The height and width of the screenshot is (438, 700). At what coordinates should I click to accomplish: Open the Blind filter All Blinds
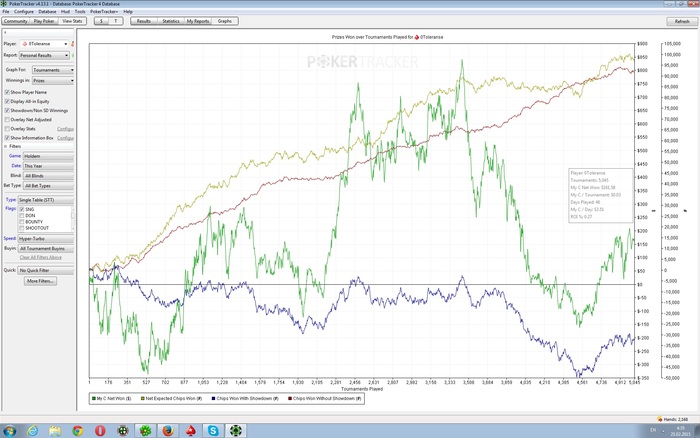click(48, 176)
